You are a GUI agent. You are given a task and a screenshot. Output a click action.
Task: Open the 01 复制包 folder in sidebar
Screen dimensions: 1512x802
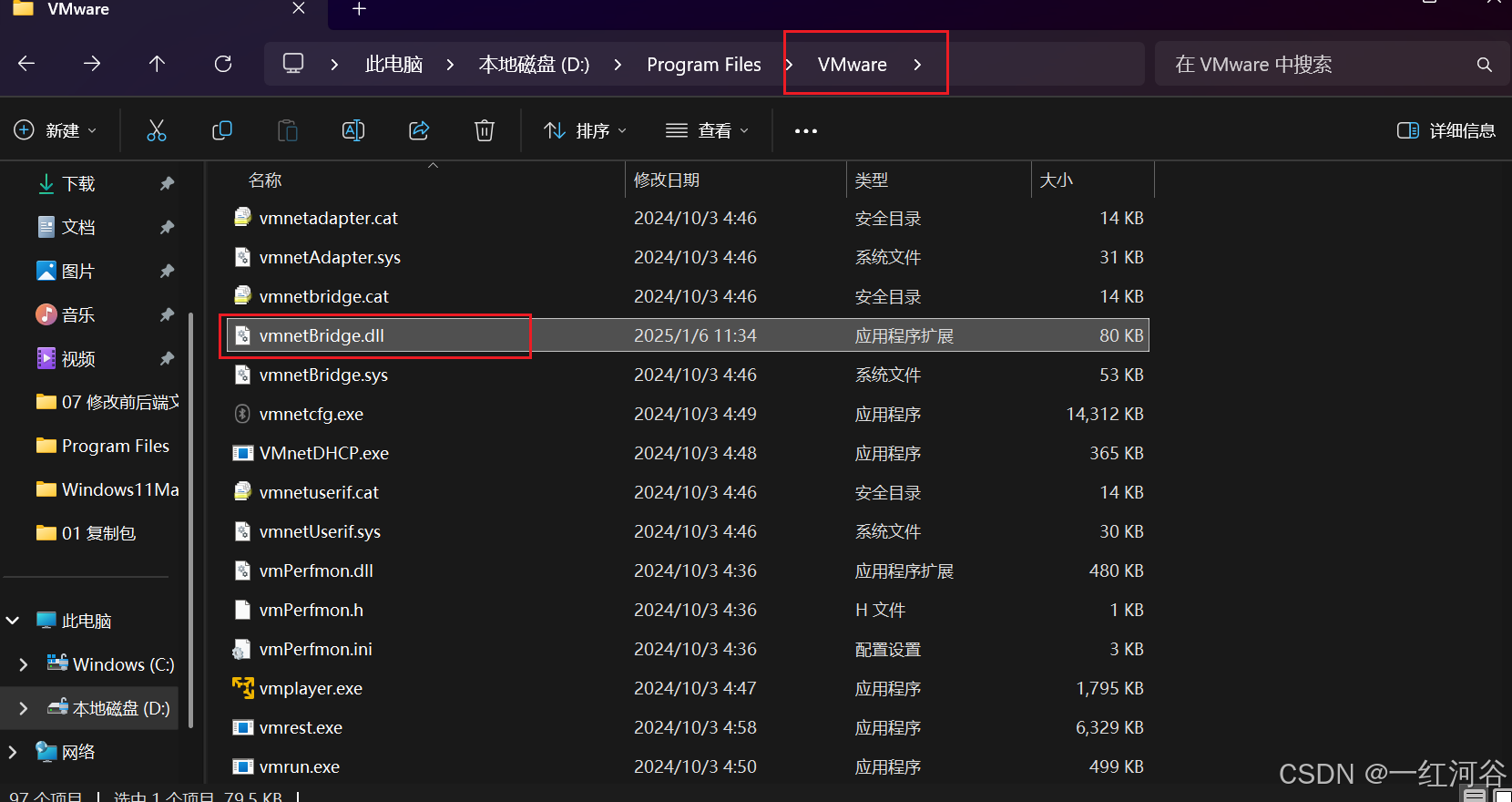coord(86,533)
